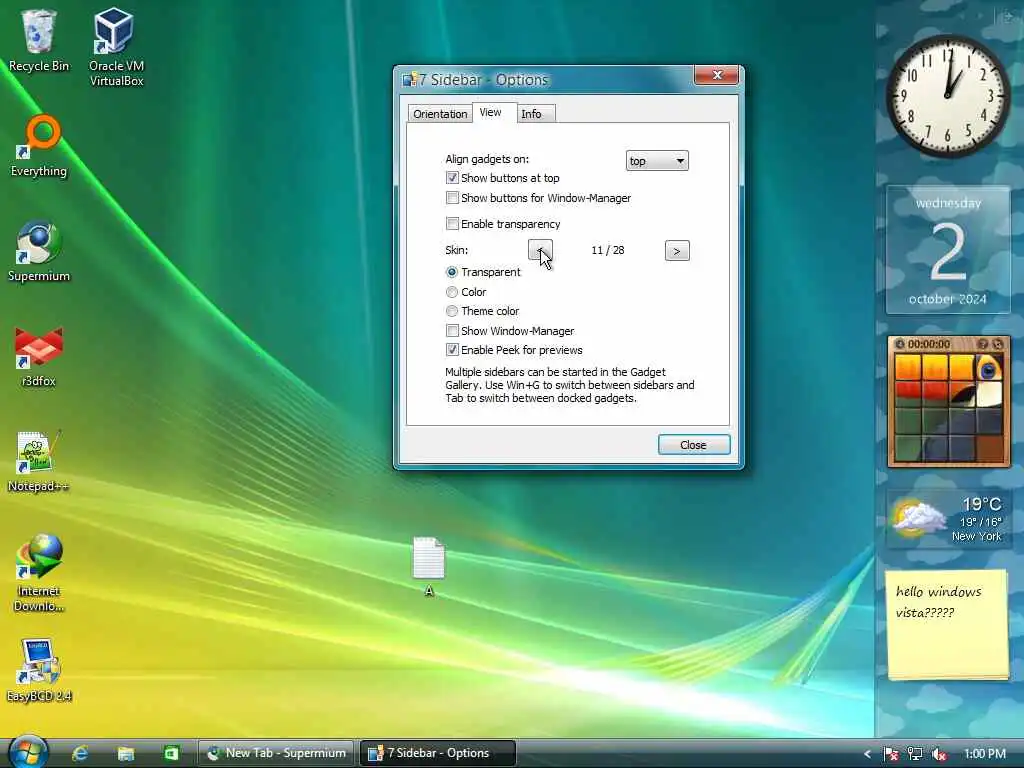Select the Everything search desktop icon
Viewport: 1024px width, 768px height.
39,146
